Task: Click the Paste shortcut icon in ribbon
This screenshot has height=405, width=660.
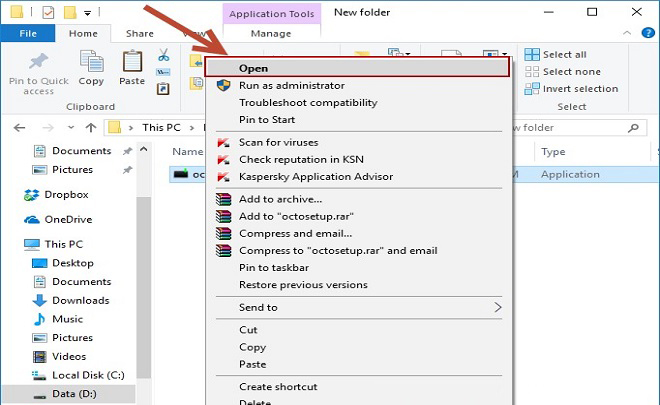Action: (163, 88)
